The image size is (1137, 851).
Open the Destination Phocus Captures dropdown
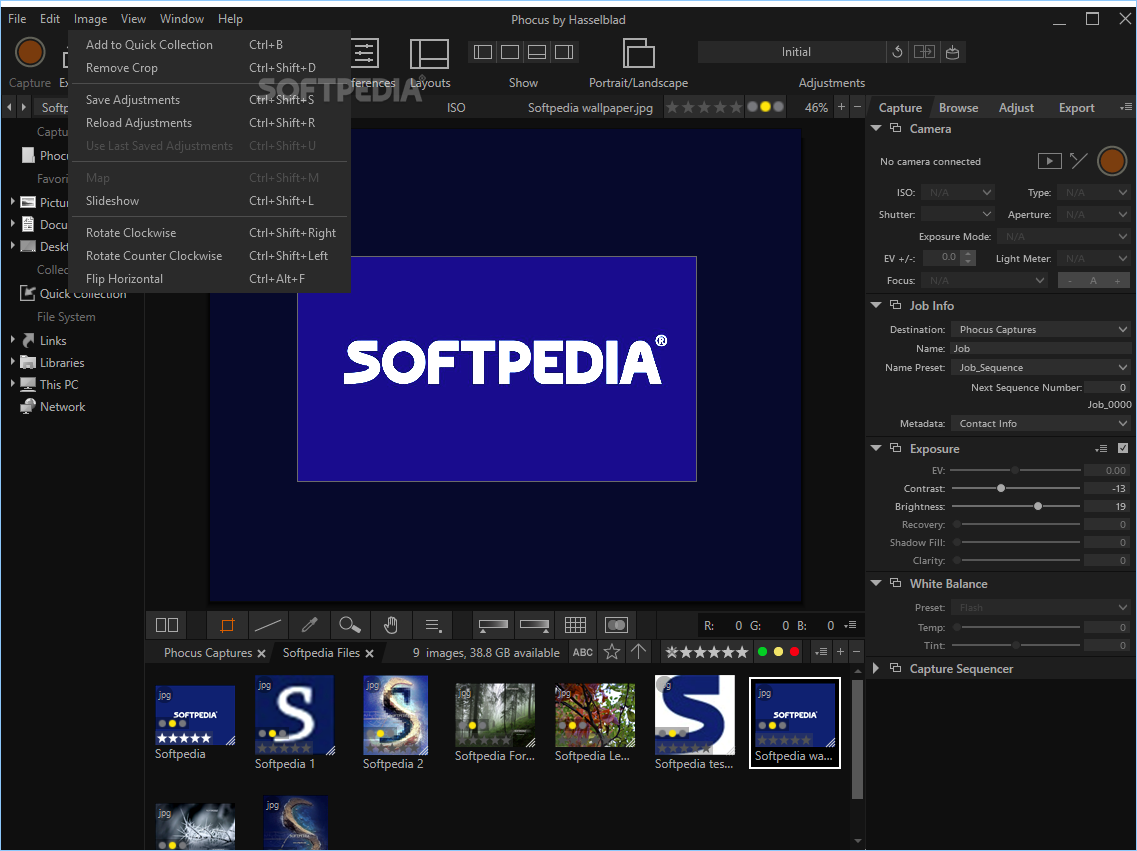[1041, 329]
